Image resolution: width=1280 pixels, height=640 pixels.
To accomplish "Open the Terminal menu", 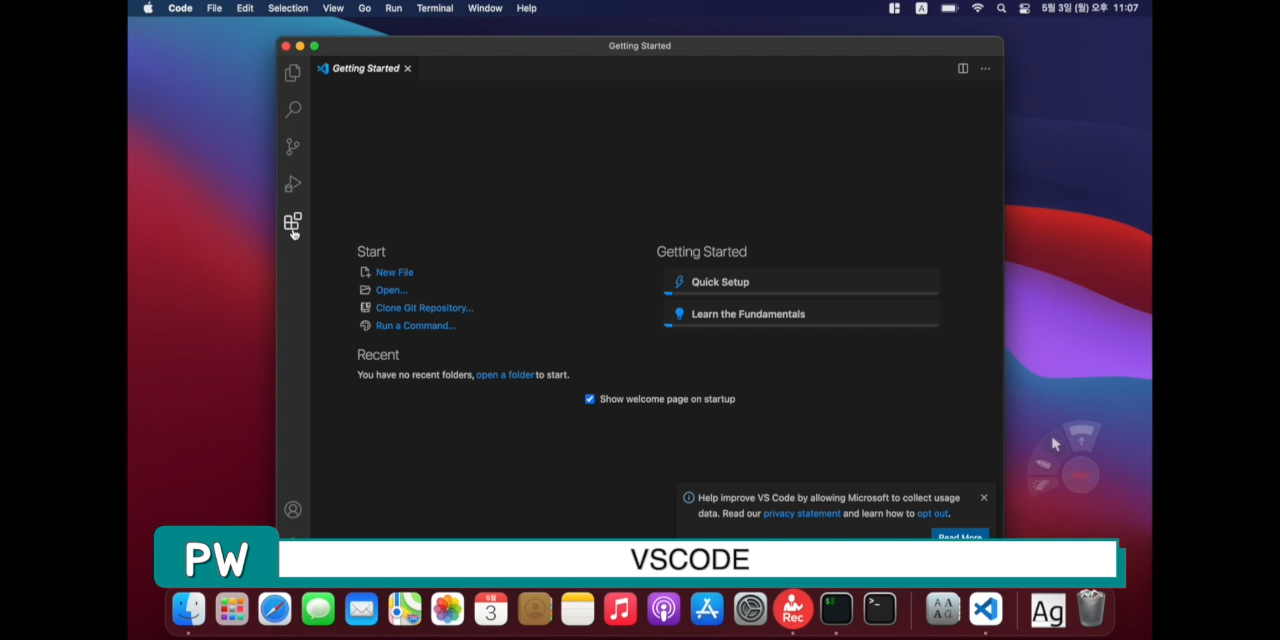I will click(x=435, y=8).
